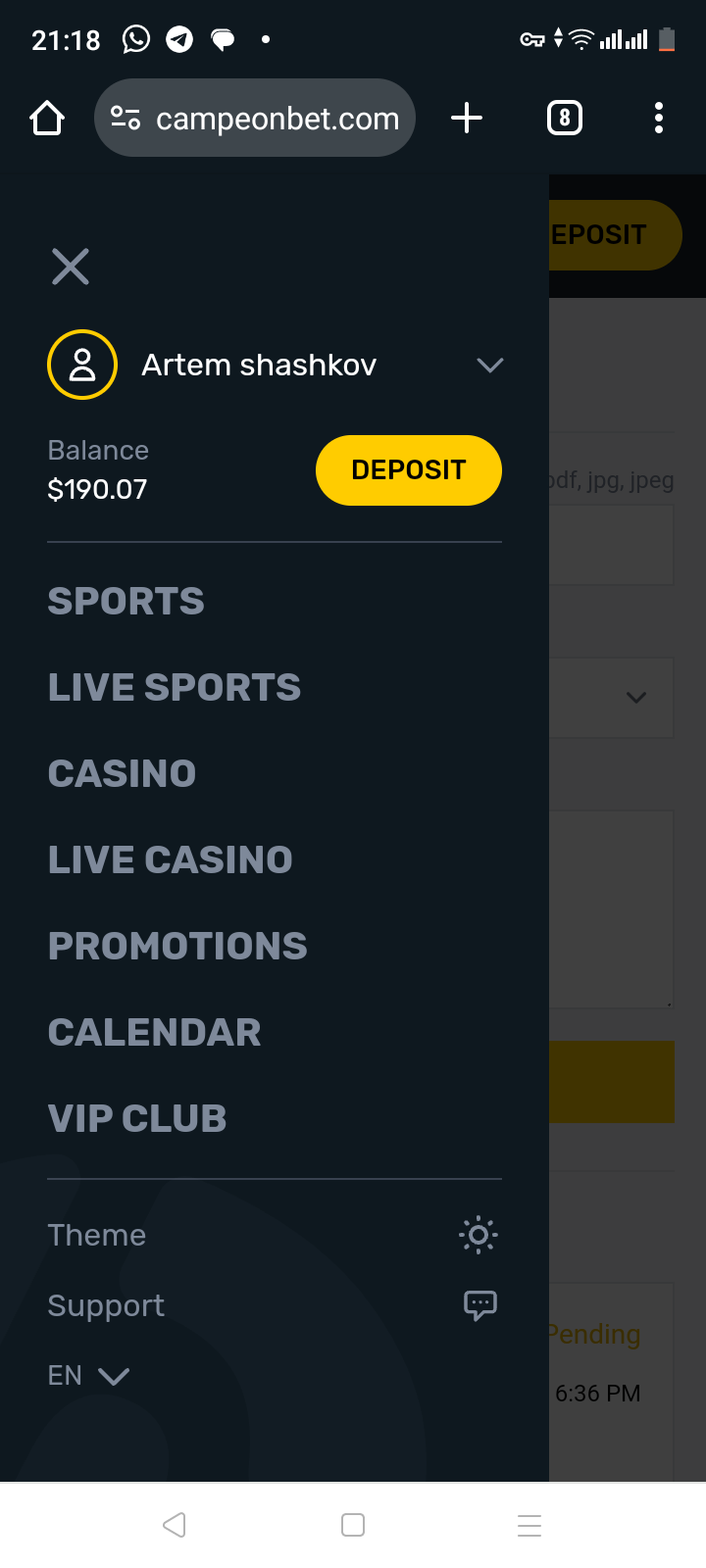The height and width of the screenshot is (1568, 706).
Task: Open the tab switcher showing 8
Action: (565, 118)
